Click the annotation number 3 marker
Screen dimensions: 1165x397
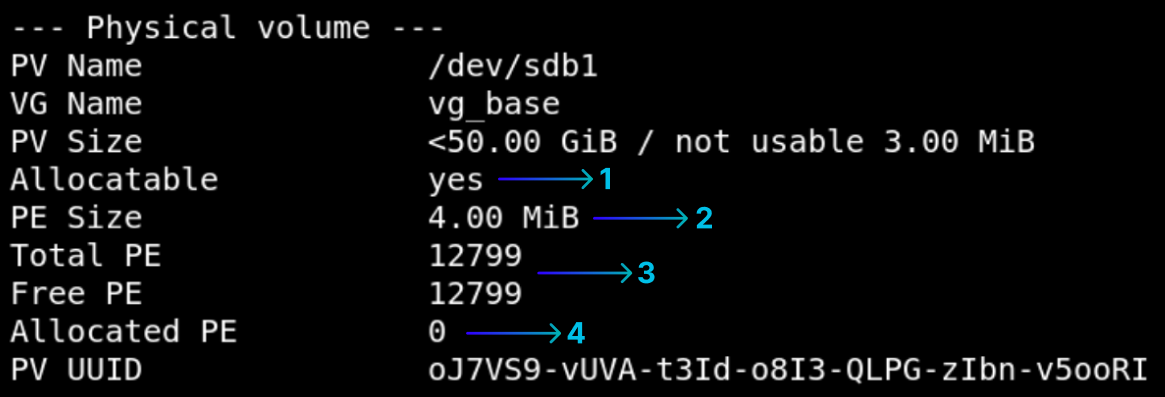pyautogui.click(x=646, y=274)
